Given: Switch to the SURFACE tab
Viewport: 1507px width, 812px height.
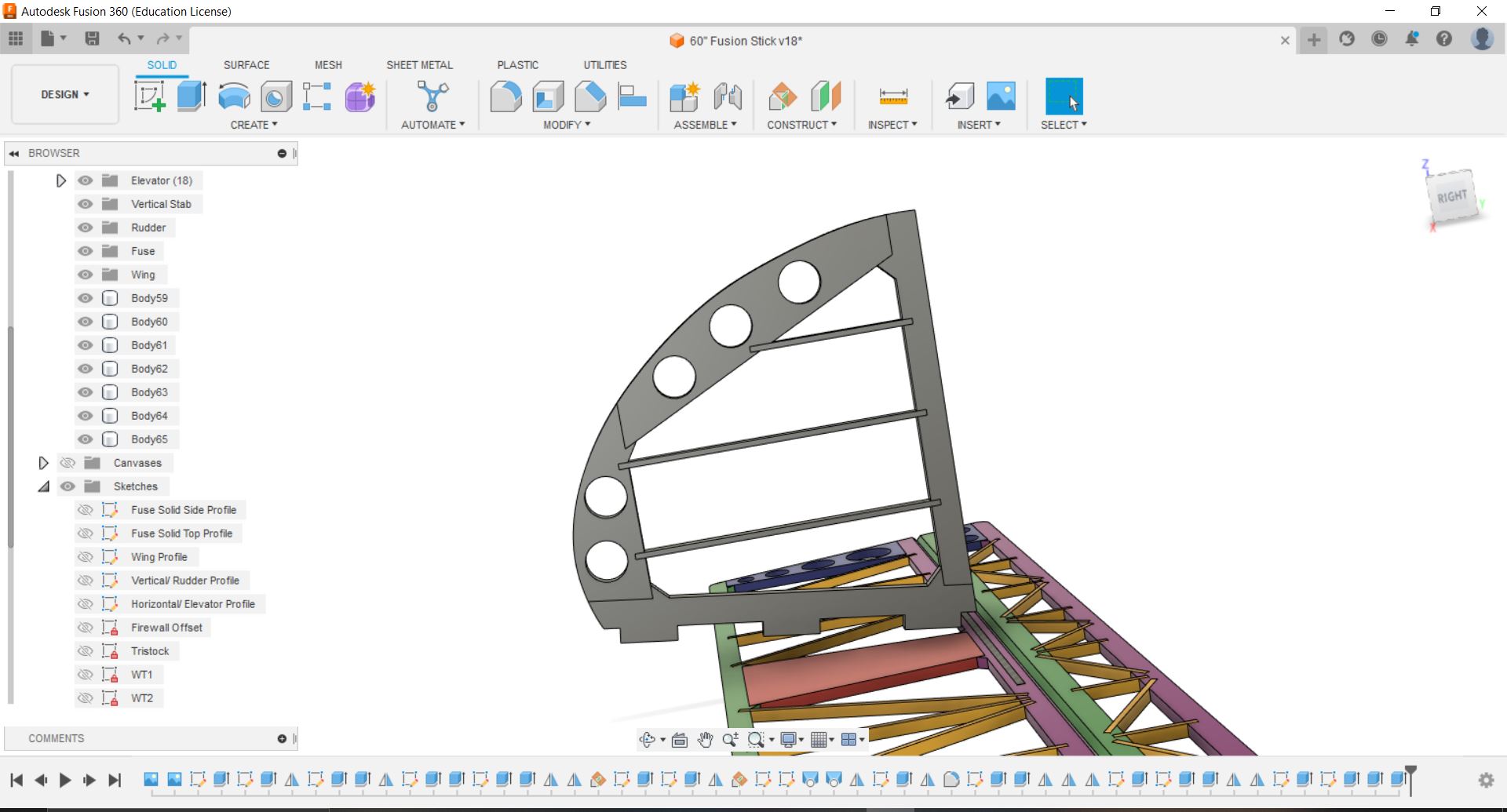Looking at the screenshot, I should click(x=246, y=65).
